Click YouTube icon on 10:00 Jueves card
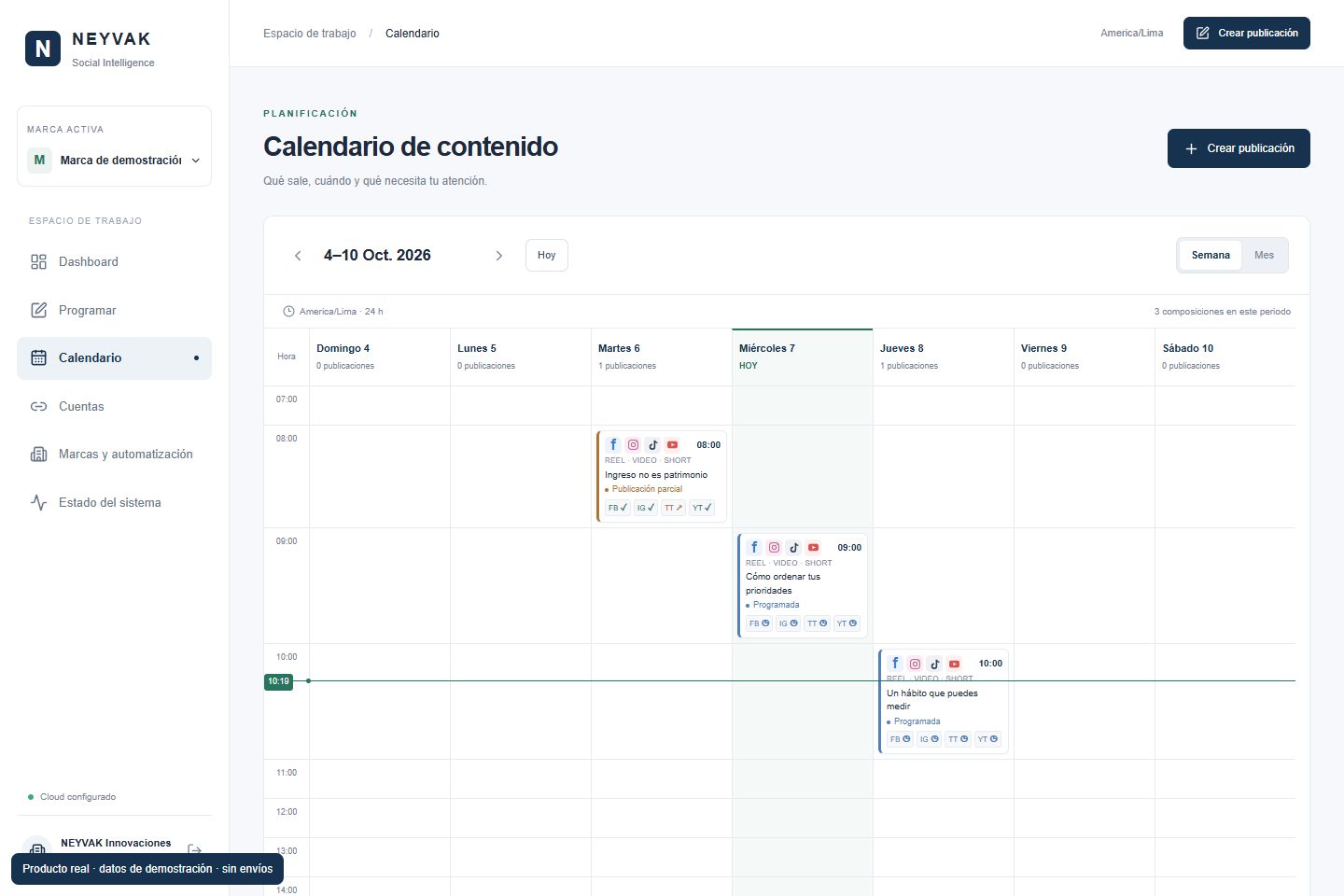Screen dimensions: 1344x896 pyautogui.click(x=954, y=664)
